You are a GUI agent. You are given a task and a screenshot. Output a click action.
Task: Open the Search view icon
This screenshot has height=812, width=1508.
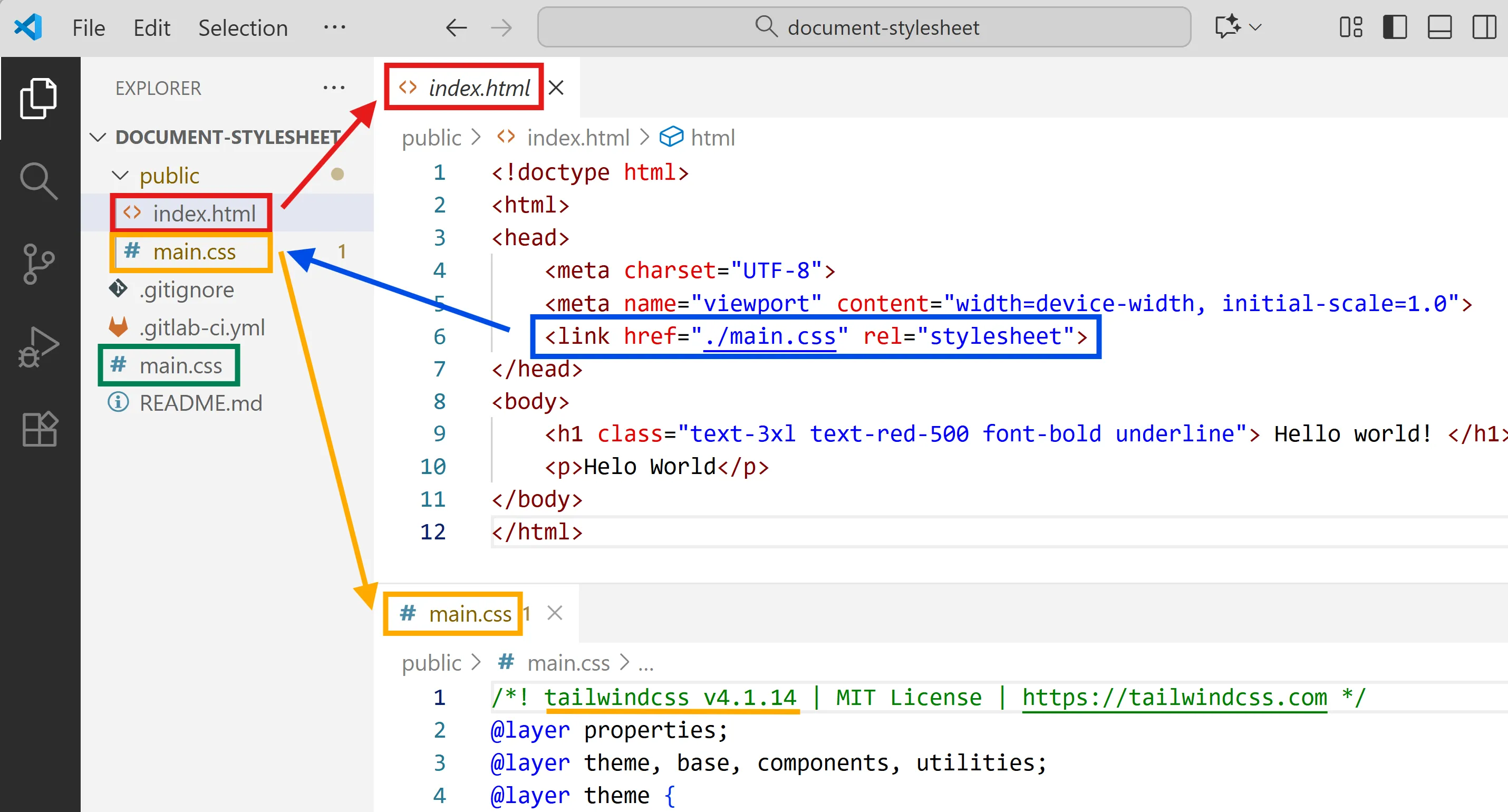38,181
